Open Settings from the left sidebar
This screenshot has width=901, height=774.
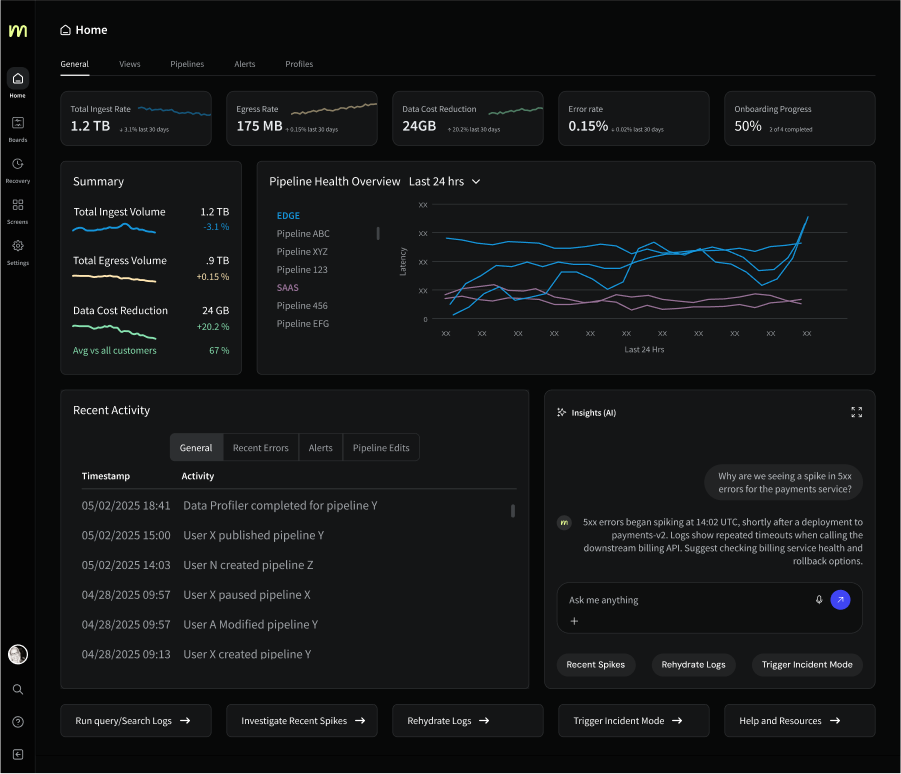pos(17,251)
